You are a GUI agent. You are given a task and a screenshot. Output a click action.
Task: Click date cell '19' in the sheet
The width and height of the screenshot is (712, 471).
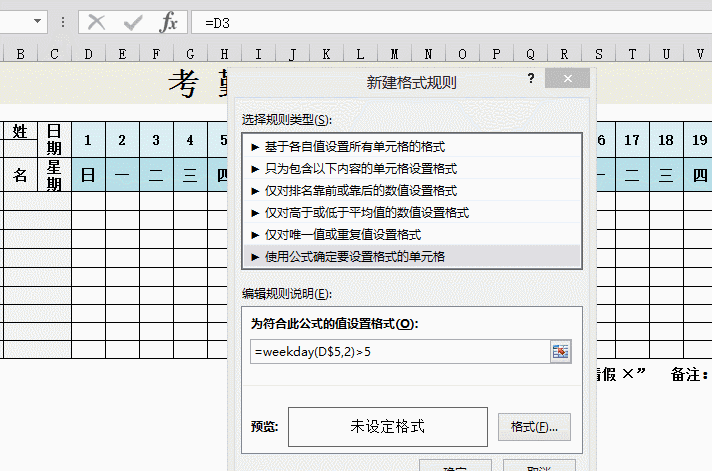pyautogui.click(x=699, y=140)
